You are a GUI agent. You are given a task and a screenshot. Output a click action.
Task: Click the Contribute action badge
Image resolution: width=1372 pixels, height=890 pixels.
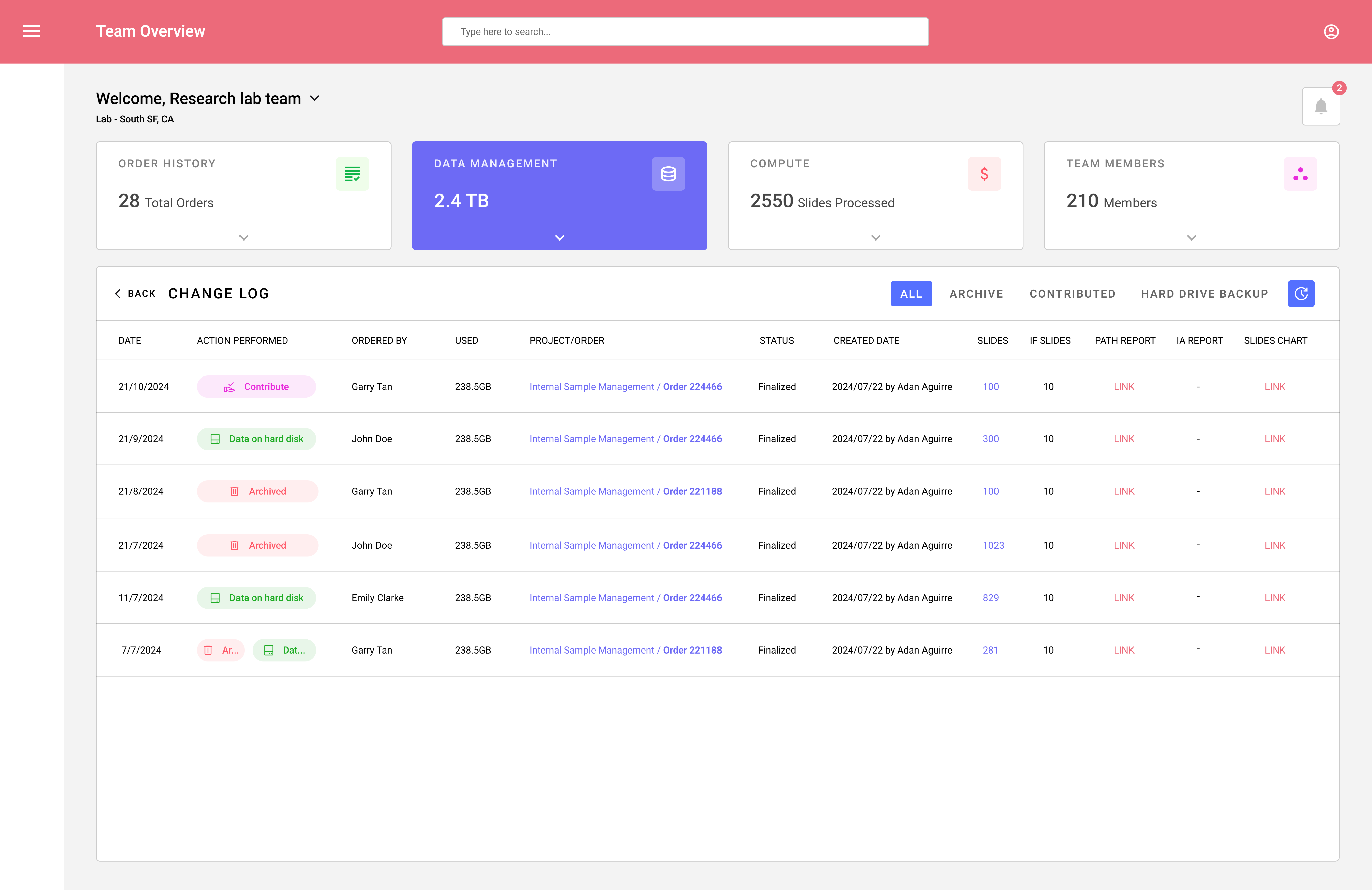click(256, 386)
